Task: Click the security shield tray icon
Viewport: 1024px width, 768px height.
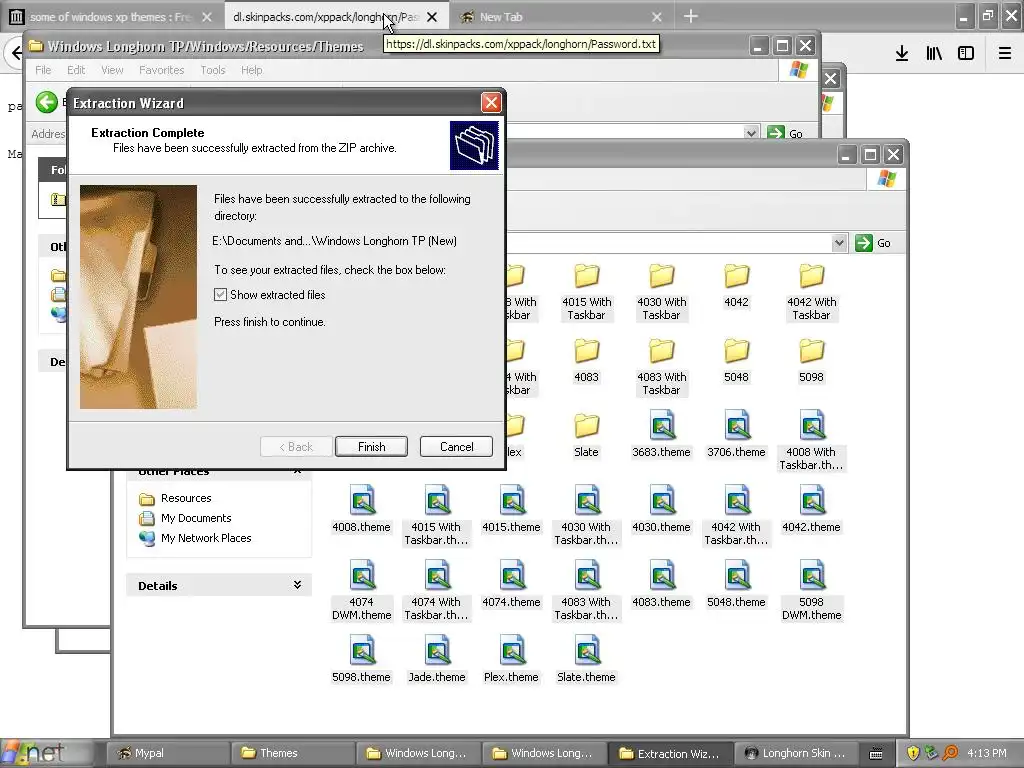Action: [913, 753]
